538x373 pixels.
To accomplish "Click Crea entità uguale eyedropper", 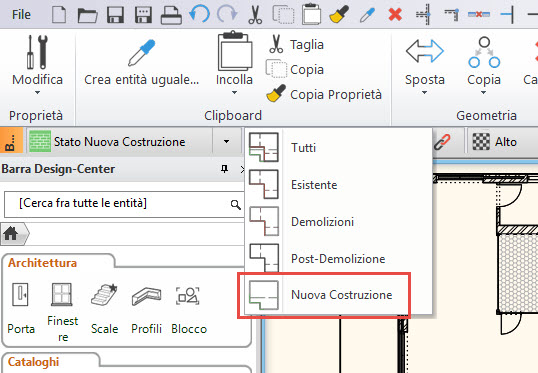I will pyautogui.click(x=142, y=53).
